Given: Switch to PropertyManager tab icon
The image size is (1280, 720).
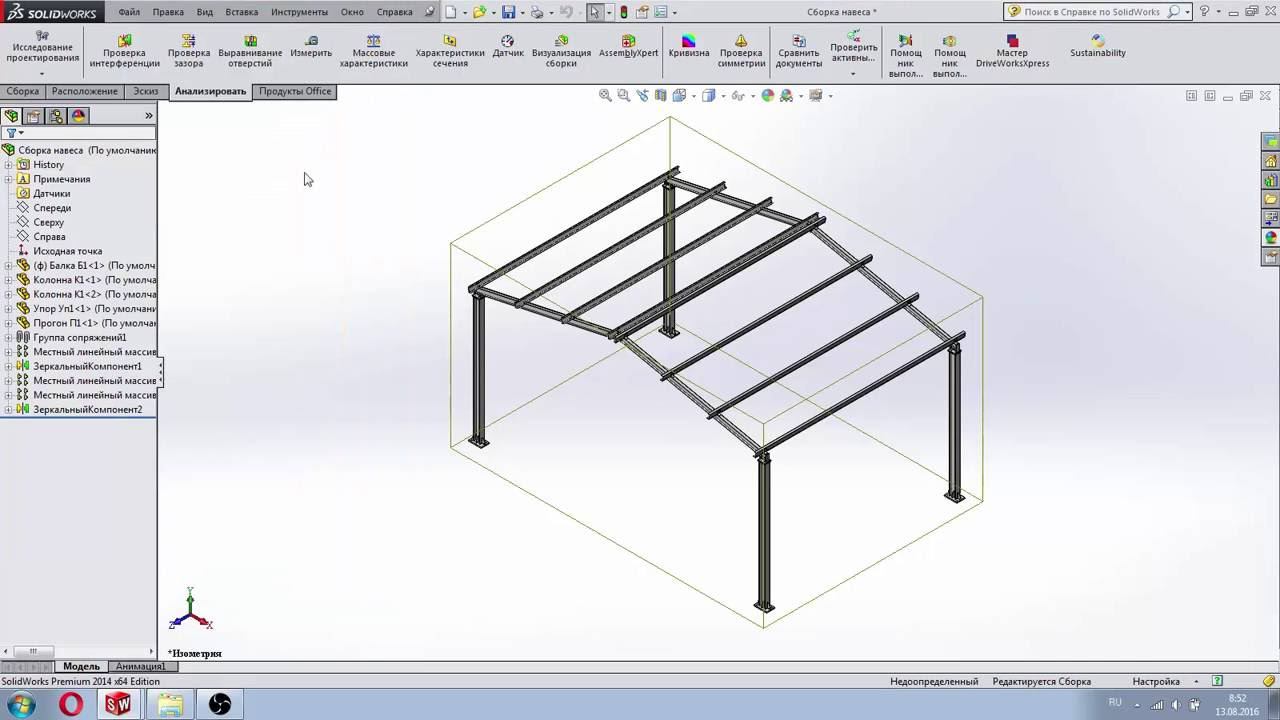Looking at the screenshot, I should click(33, 116).
